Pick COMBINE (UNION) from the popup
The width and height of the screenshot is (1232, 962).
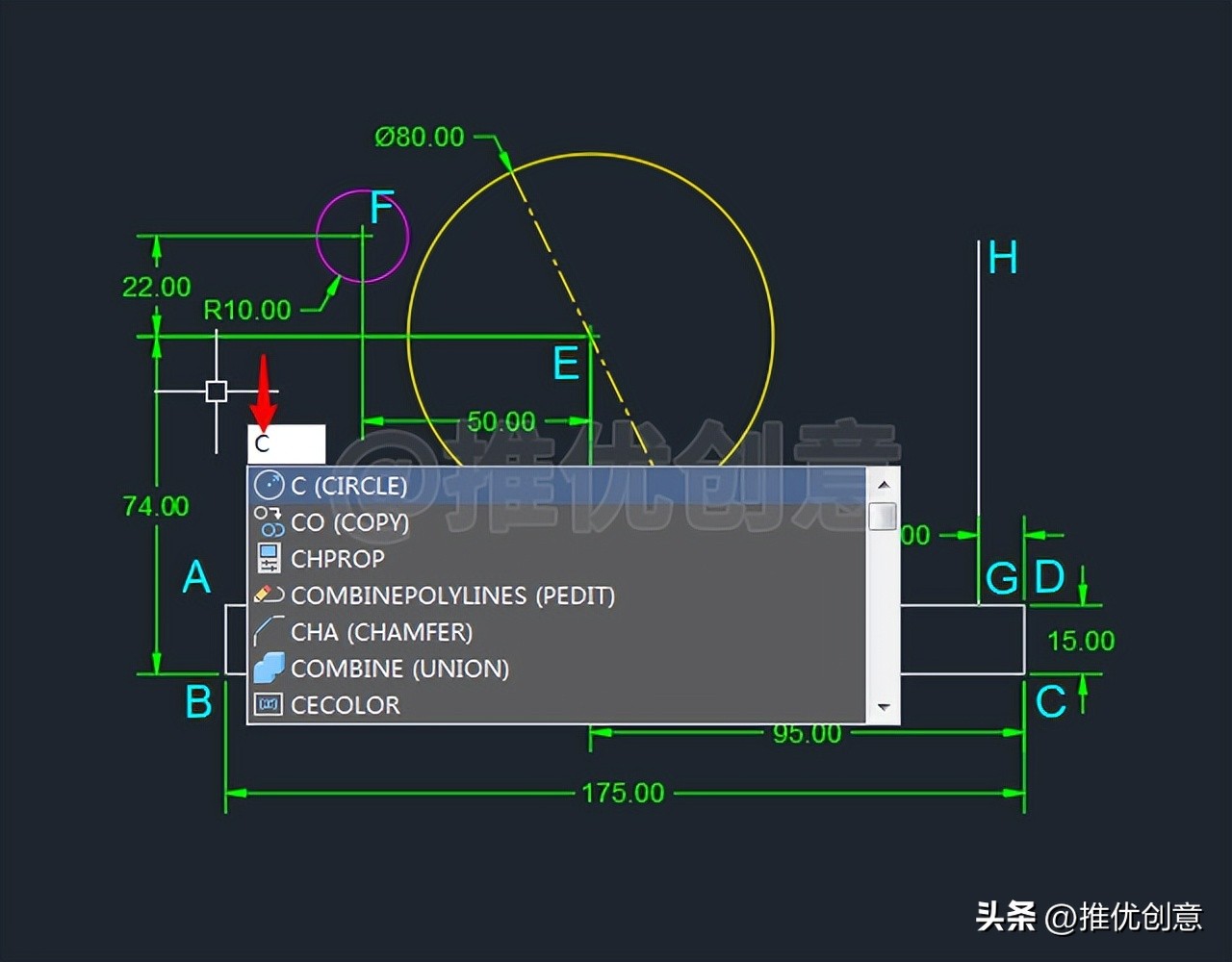pos(400,668)
